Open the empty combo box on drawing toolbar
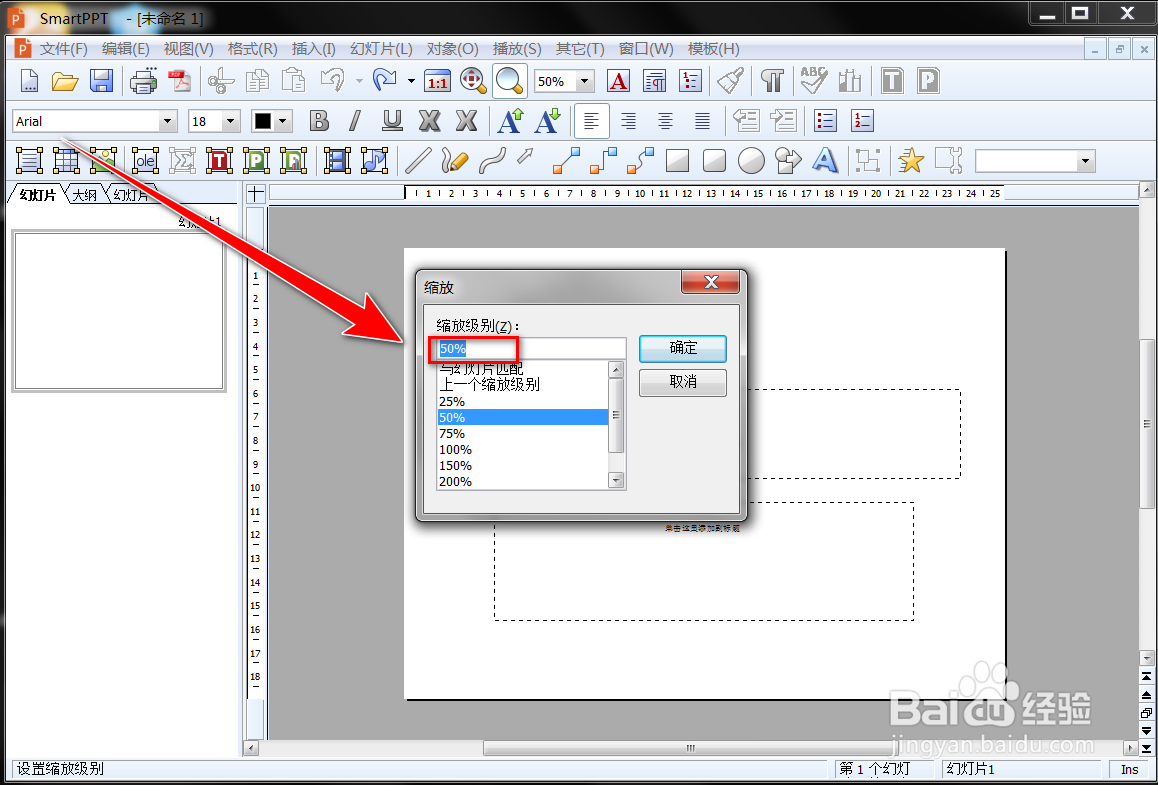 pyautogui.click(x=1086, y=161)
